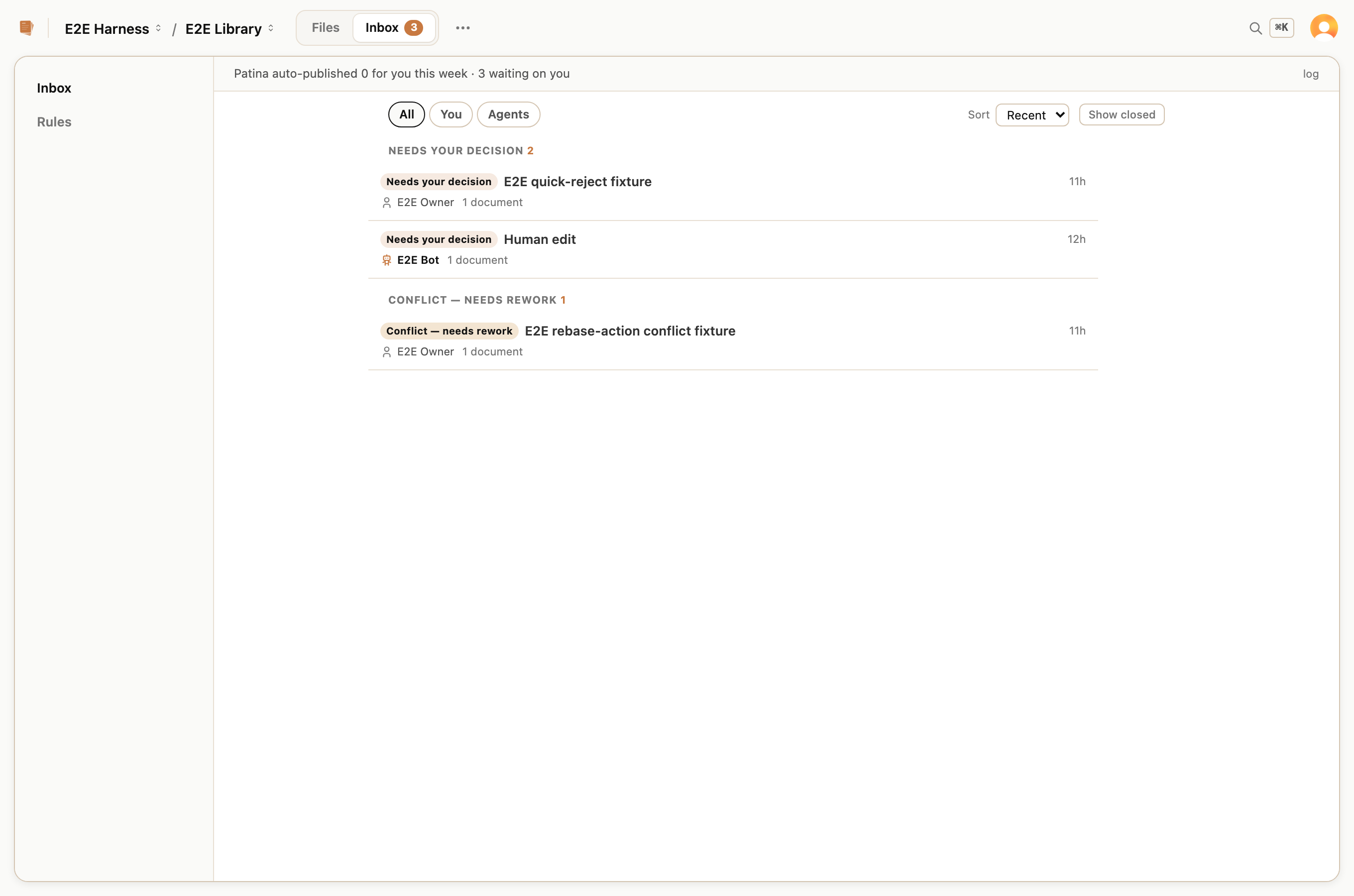Image resolution: width=1354 pixels, height=896 pixels.
Task: Open the log link in the banner
Action: pyautogui.click(x=1311, y=74)
